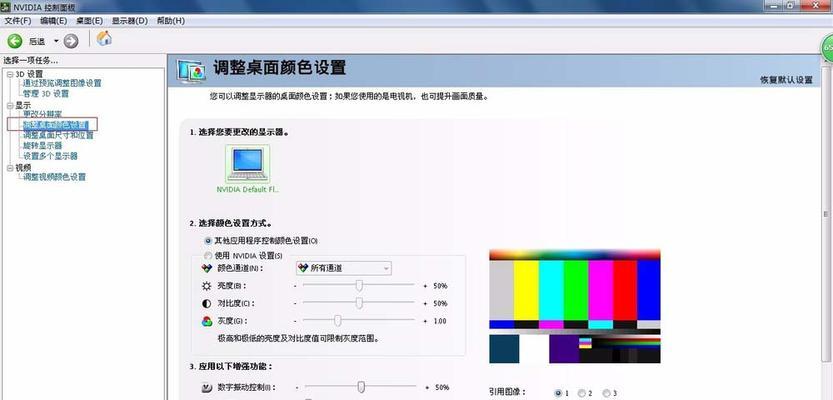This screenshot has height=400, width=833.
Task: Collapse the 视频 tree section
Action: click(x=10, y=167)
